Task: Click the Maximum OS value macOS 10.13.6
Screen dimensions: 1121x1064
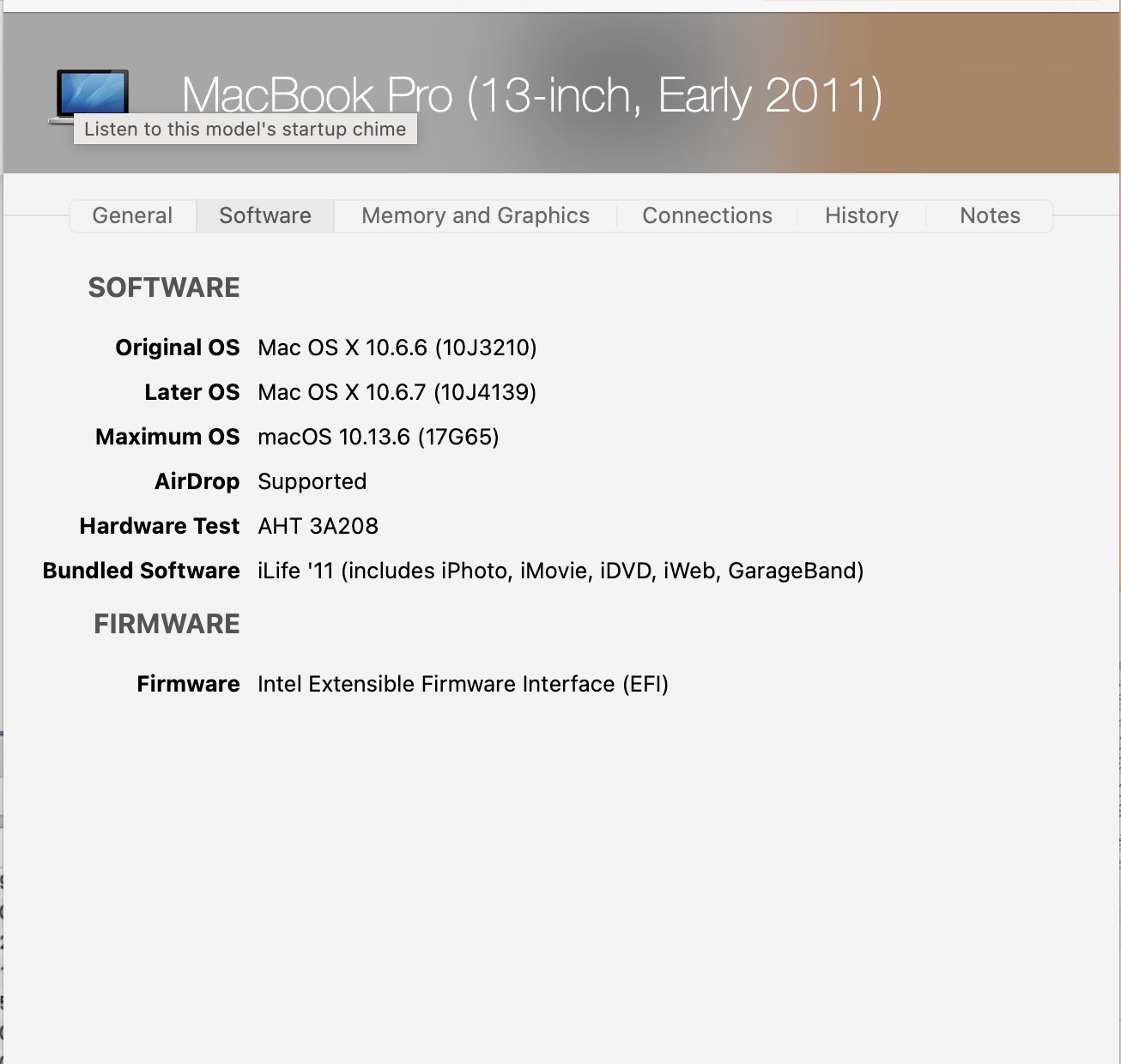Action: point(379,437)
